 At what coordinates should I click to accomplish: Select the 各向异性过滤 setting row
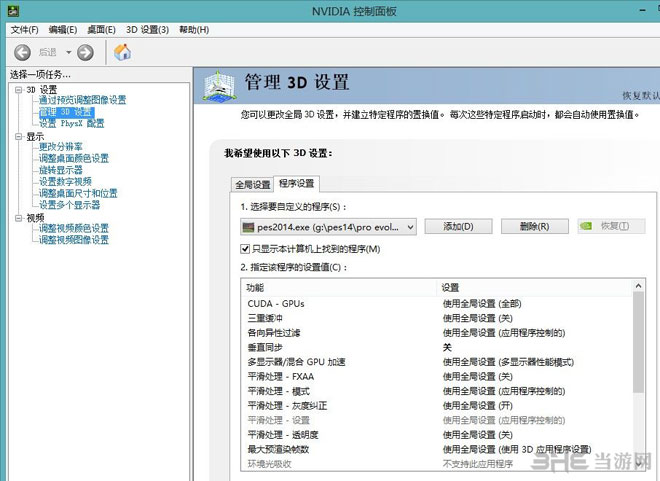click(x=436, y=333)
